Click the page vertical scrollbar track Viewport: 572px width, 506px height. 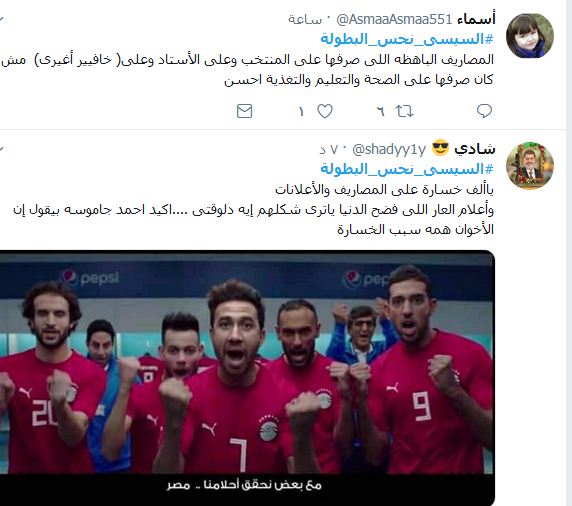(x=569, y=253)
